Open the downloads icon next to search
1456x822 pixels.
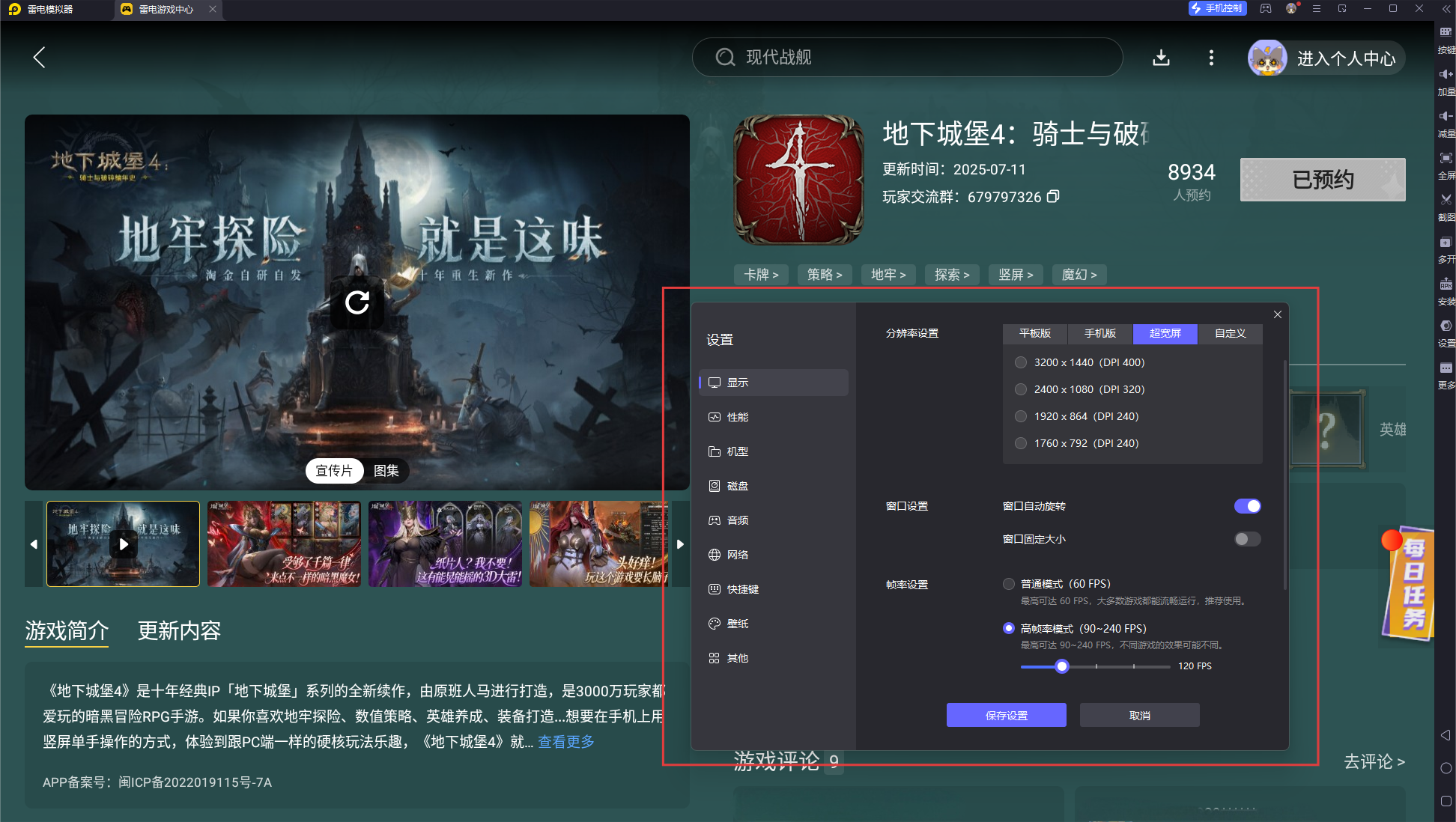coord(1161,58)
